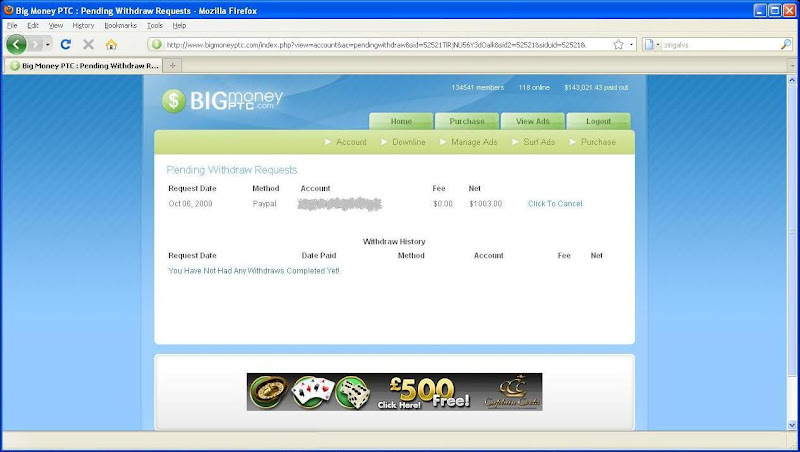Click the $0.00 fee value
The image size is (800, 452).
[x=443, y=204]
